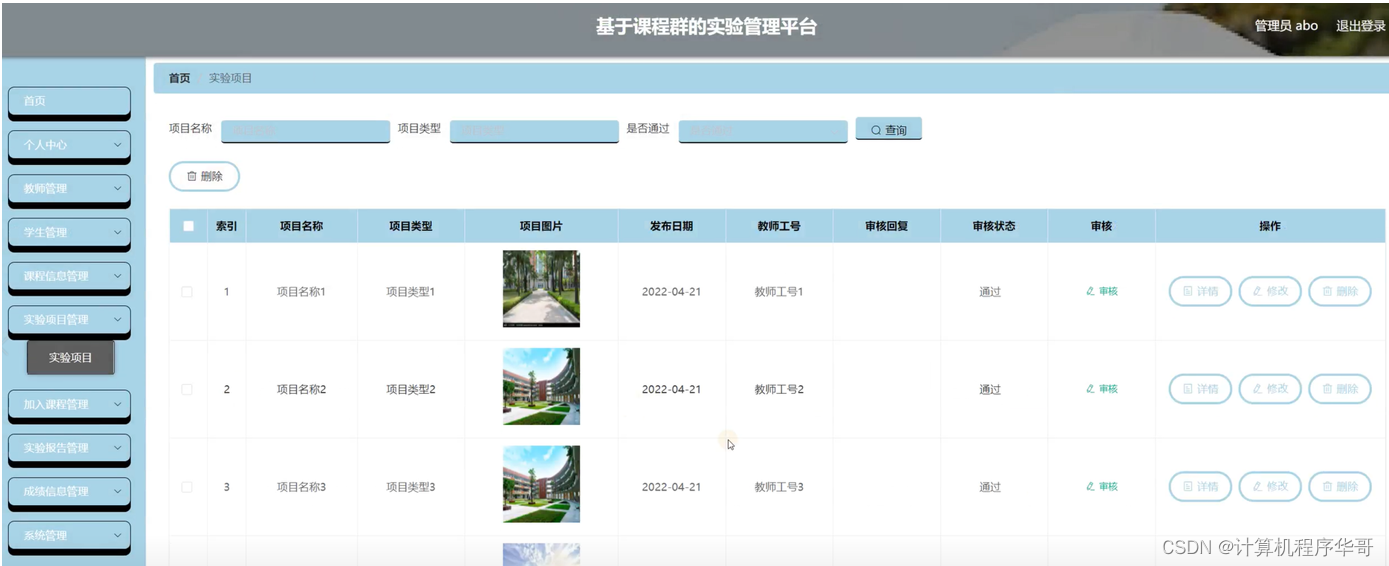This screenshot has height=566, width=1389.
Task: Click 首页 in the breadcrumb
Action: (x=179, y=78)
